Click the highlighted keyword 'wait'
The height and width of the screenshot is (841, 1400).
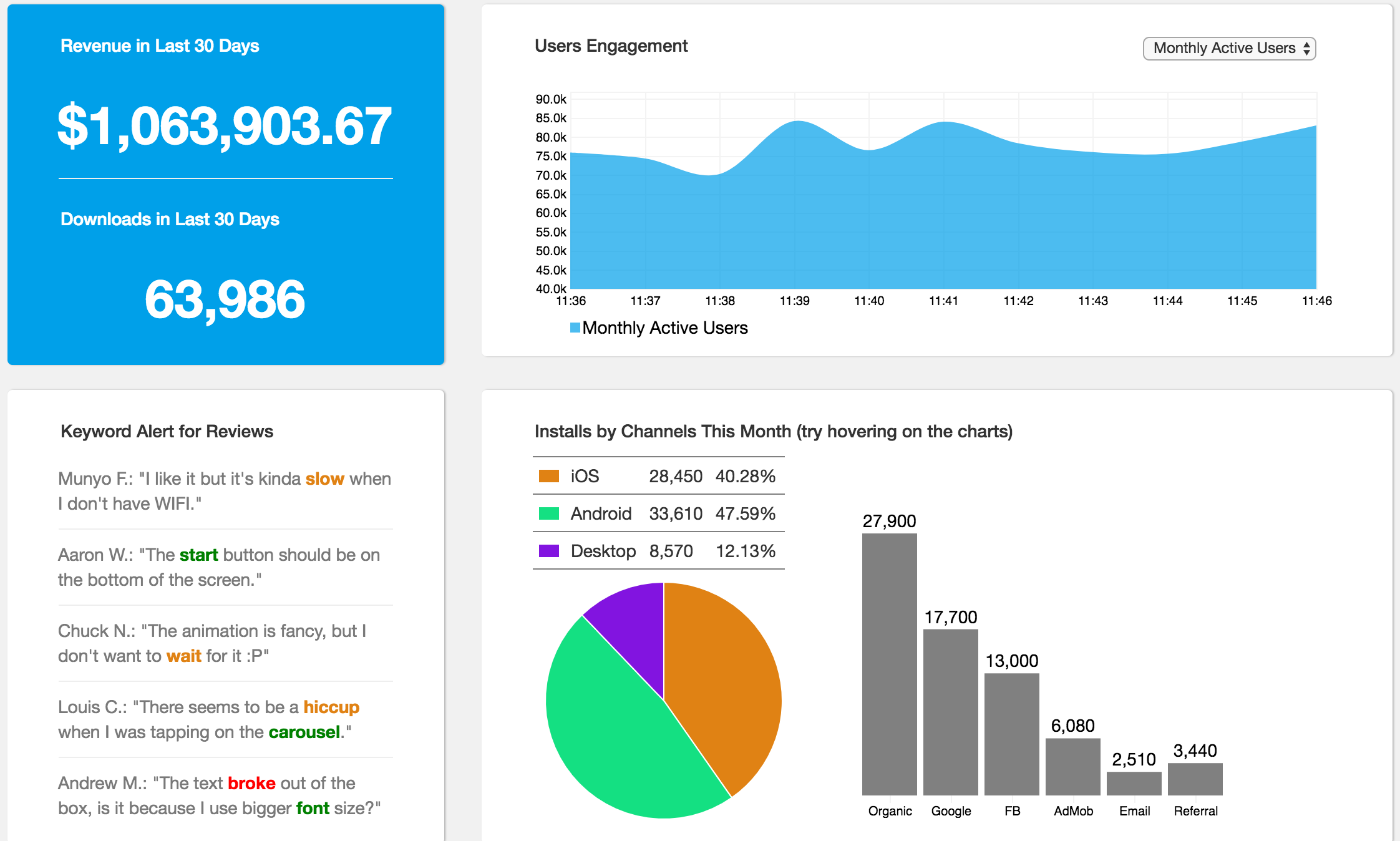point(183,656)
